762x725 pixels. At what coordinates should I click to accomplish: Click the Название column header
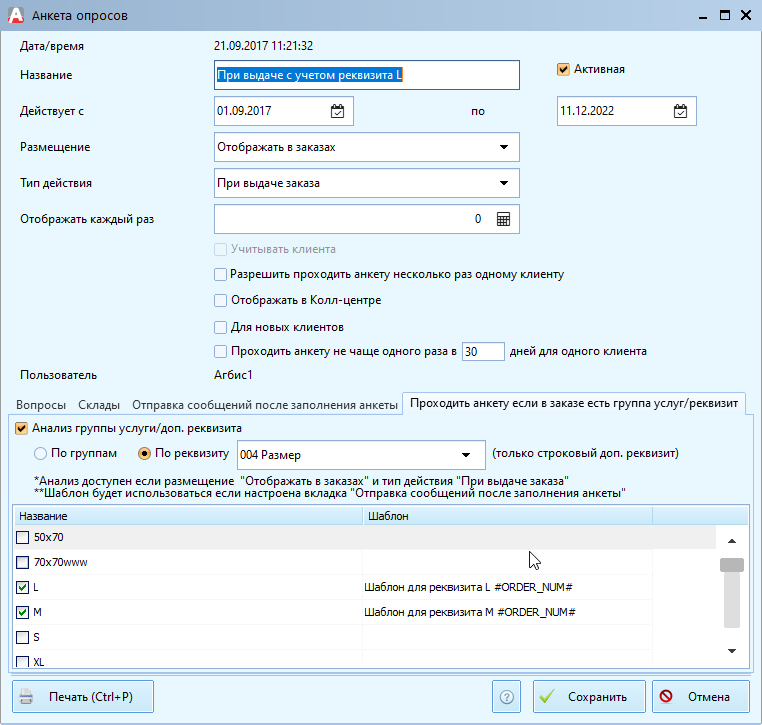click(x=188, y=516)
